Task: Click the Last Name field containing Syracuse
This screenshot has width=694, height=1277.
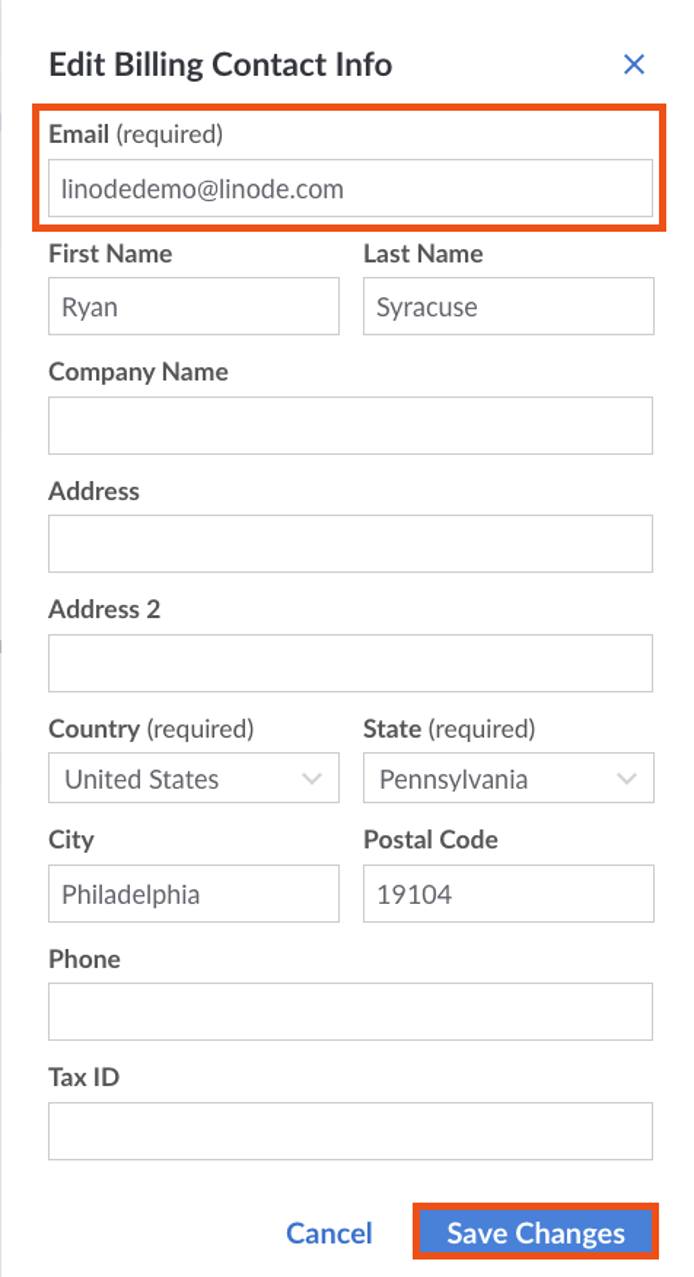Action: pos(508,307)
